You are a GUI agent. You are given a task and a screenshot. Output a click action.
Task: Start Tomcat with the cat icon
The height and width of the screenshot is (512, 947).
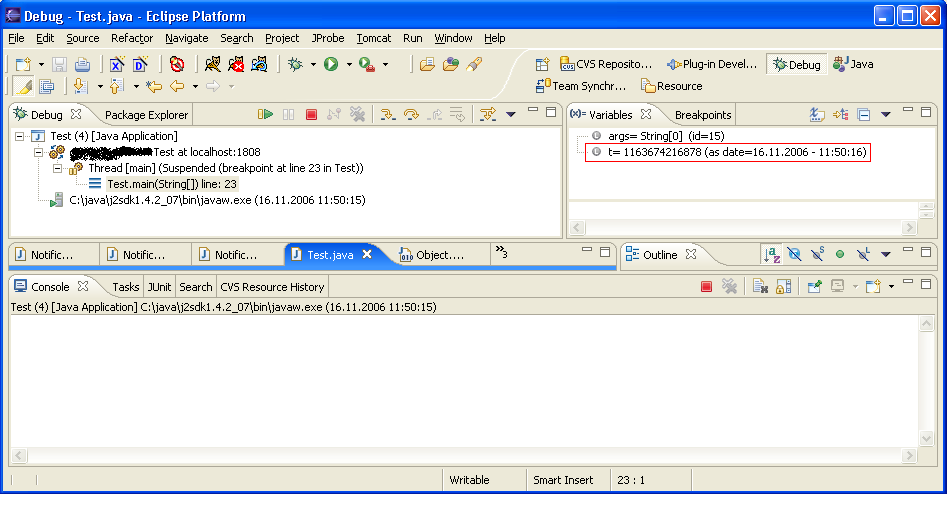213,64
